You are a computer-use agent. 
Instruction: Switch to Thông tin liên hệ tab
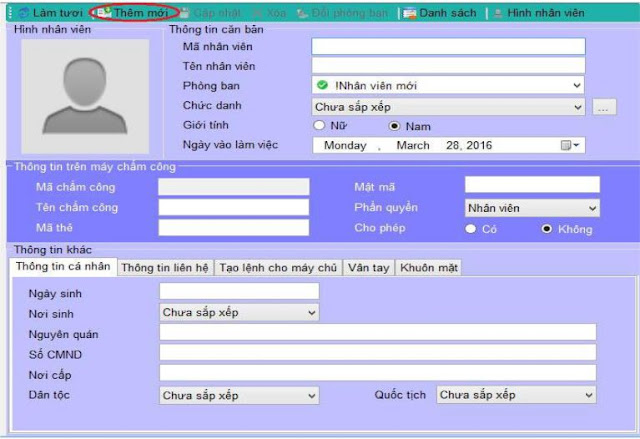point(165,268)
